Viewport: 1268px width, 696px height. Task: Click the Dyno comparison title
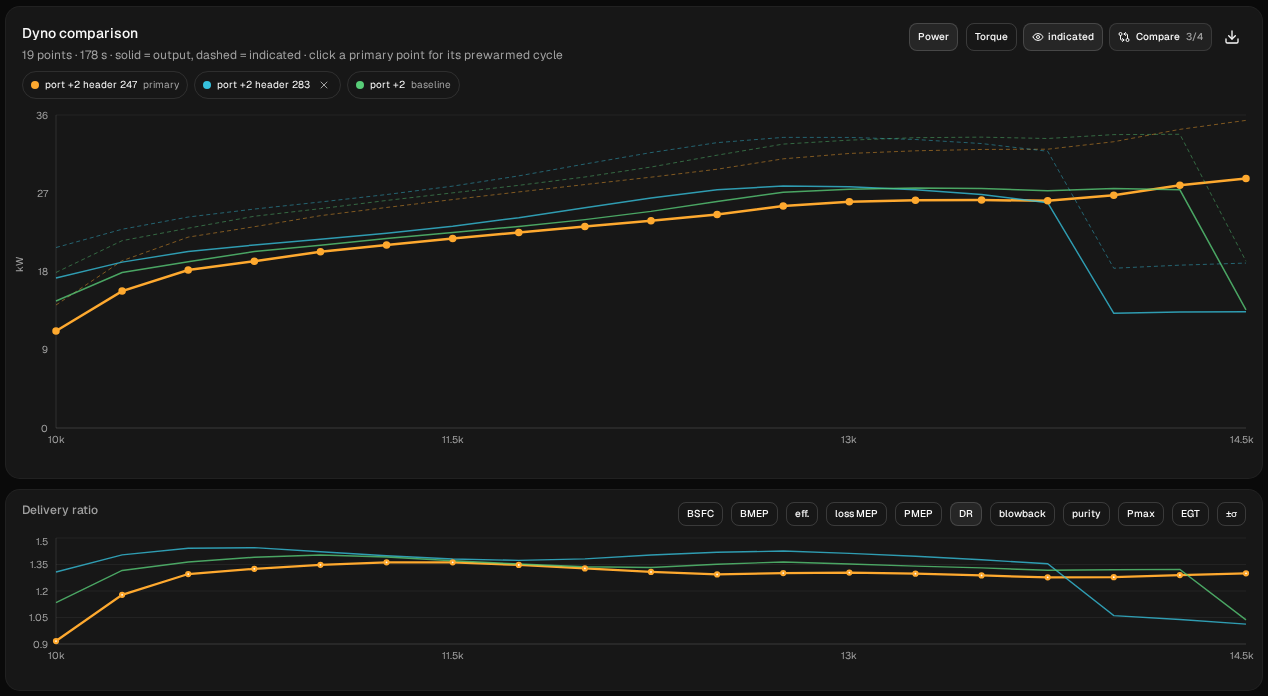pos(80,34)
